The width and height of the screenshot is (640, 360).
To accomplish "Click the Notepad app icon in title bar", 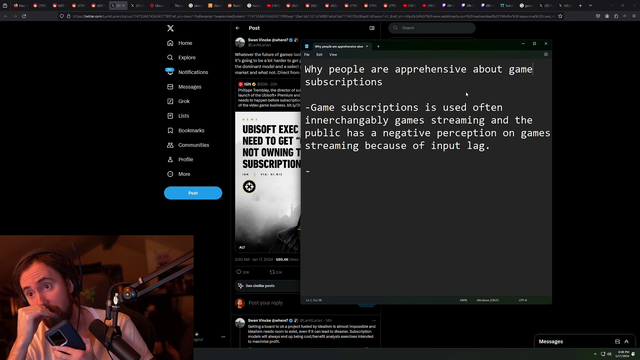I will (x=307, y=47).
